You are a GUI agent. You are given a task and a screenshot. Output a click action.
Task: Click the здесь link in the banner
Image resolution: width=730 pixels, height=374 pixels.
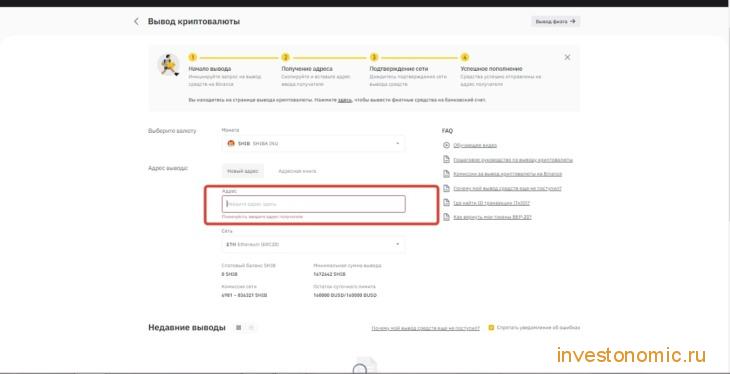coord(345,100)
